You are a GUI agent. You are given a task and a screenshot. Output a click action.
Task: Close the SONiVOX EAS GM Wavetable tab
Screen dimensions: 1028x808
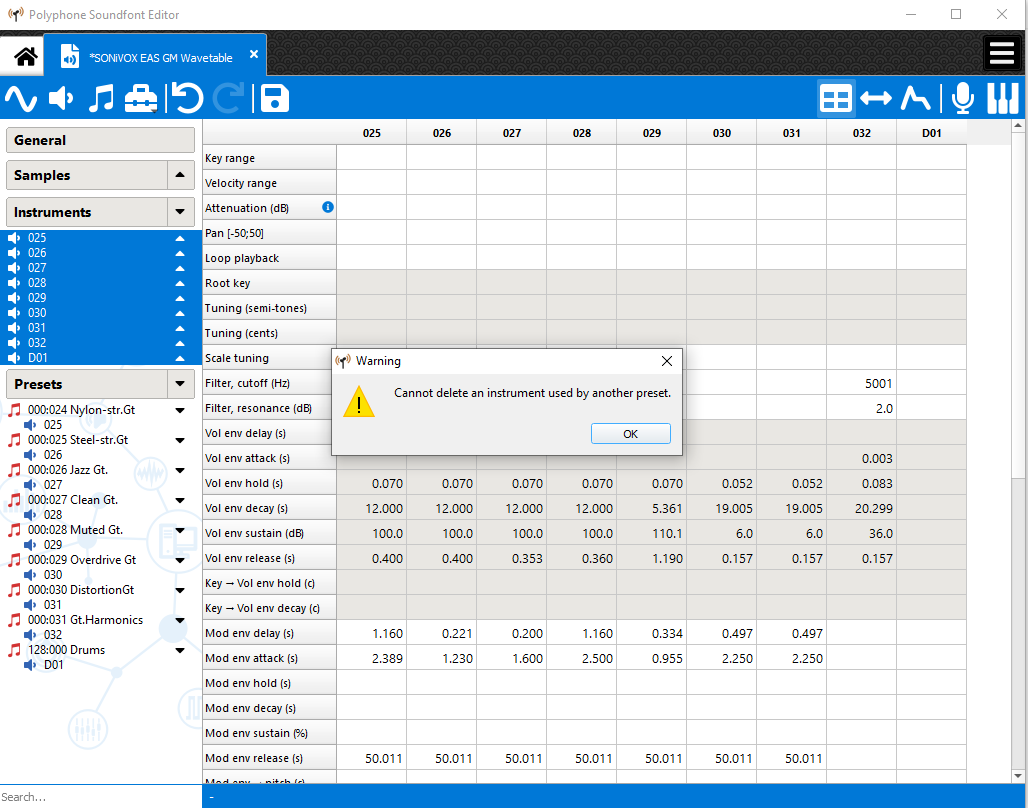coord(254,55)
